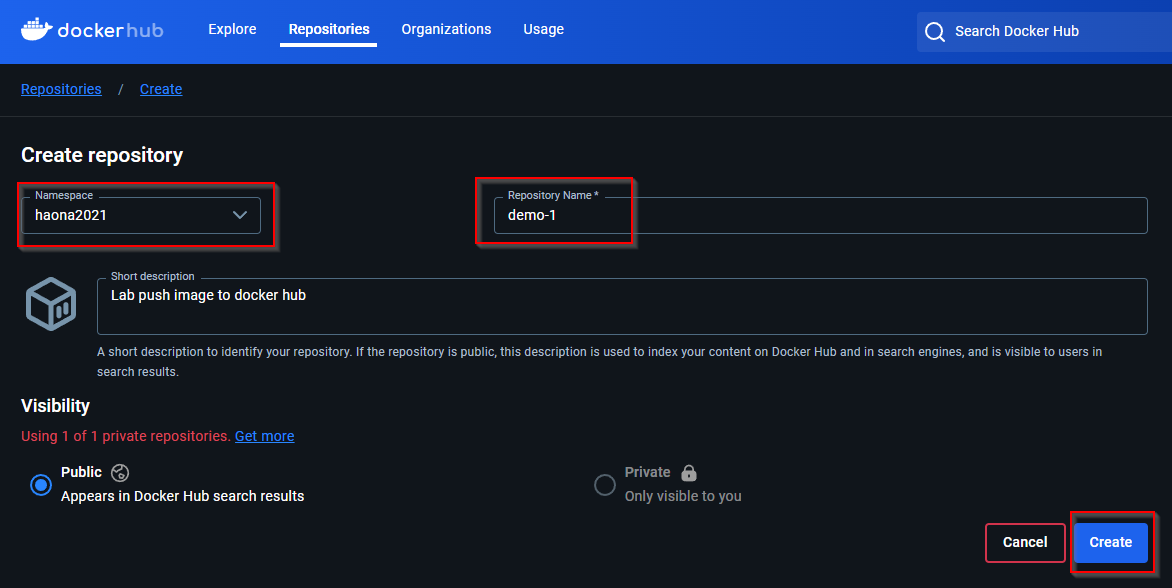Click the Search Docker Hub field
Screen dimensions: 1172x588
click(1044, 31)
